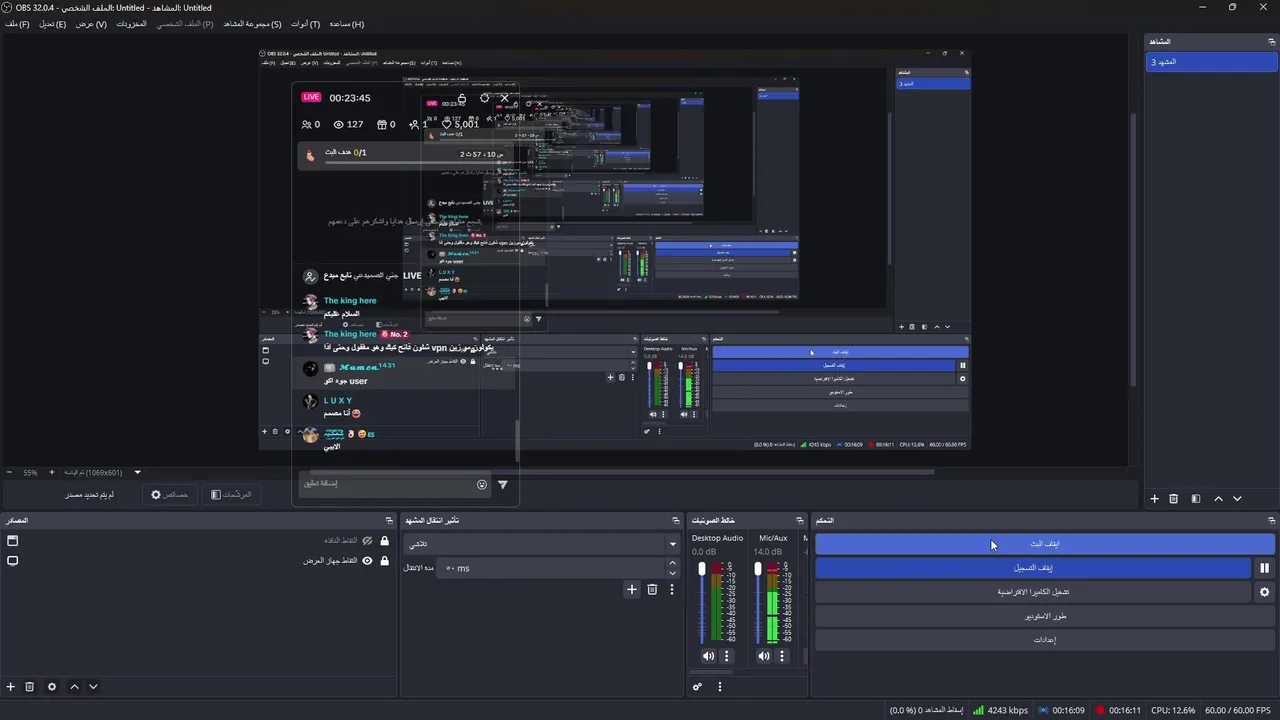
Task: Move source down with Sources down arrow
Action: (93, 687)
